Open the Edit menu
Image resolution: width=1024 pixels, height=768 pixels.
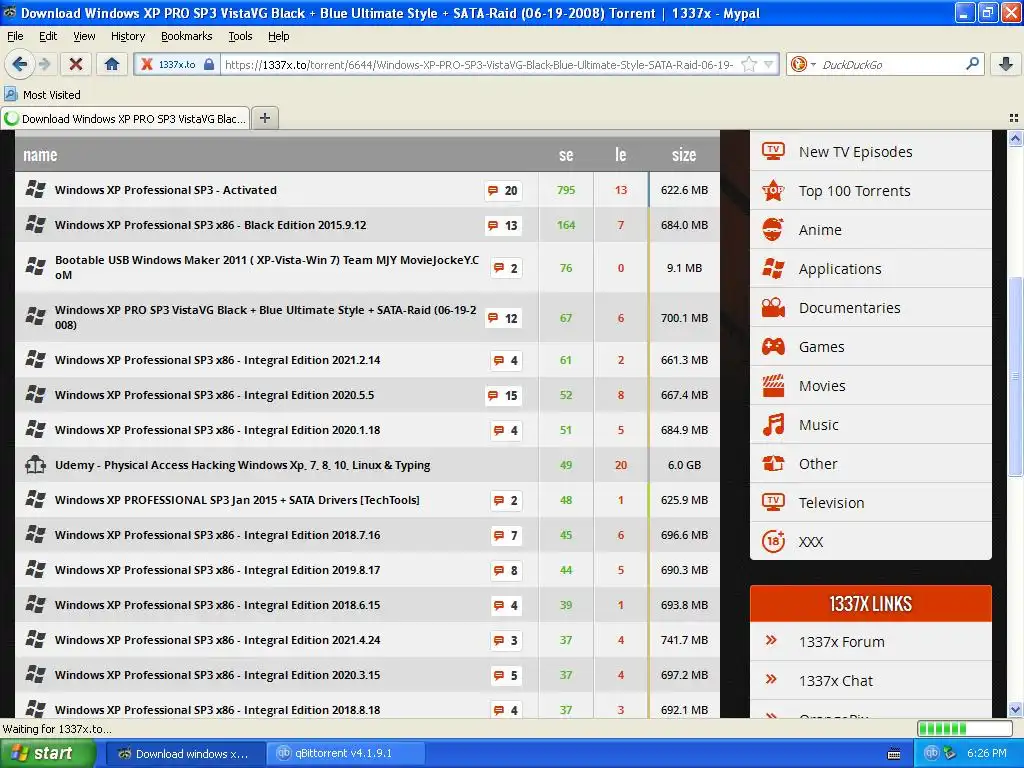[48, 36]
